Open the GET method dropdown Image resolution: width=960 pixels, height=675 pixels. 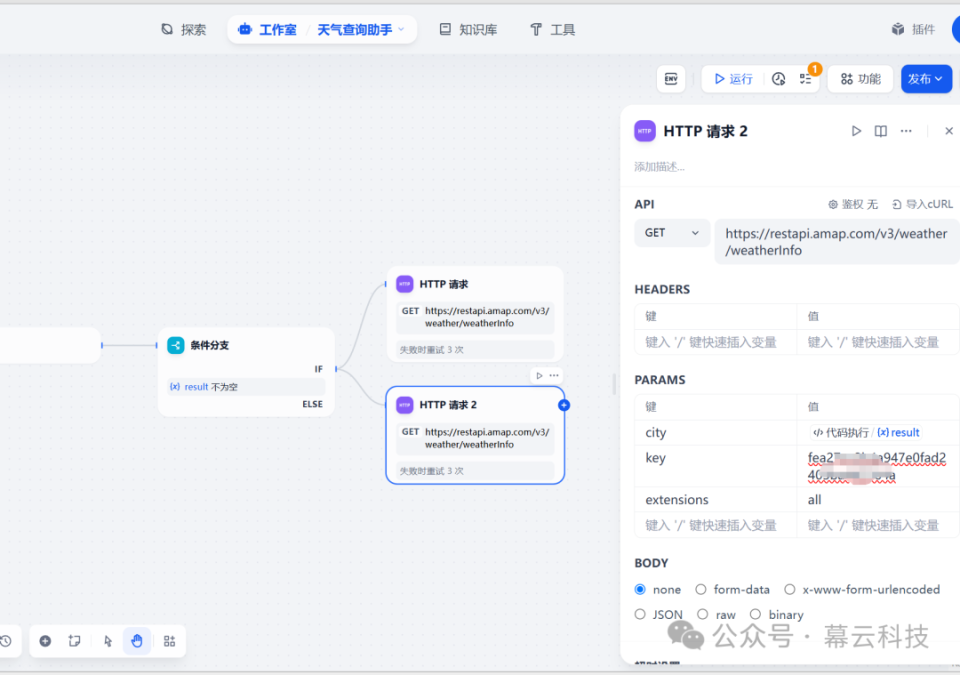click(671, 232)
